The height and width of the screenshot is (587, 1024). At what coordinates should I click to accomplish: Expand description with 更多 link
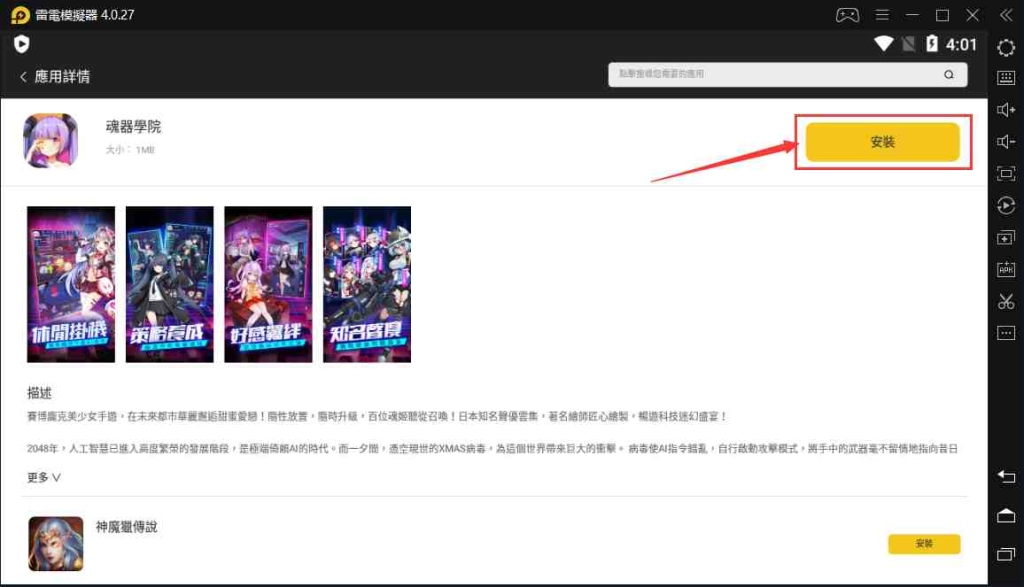click(44, 477)
